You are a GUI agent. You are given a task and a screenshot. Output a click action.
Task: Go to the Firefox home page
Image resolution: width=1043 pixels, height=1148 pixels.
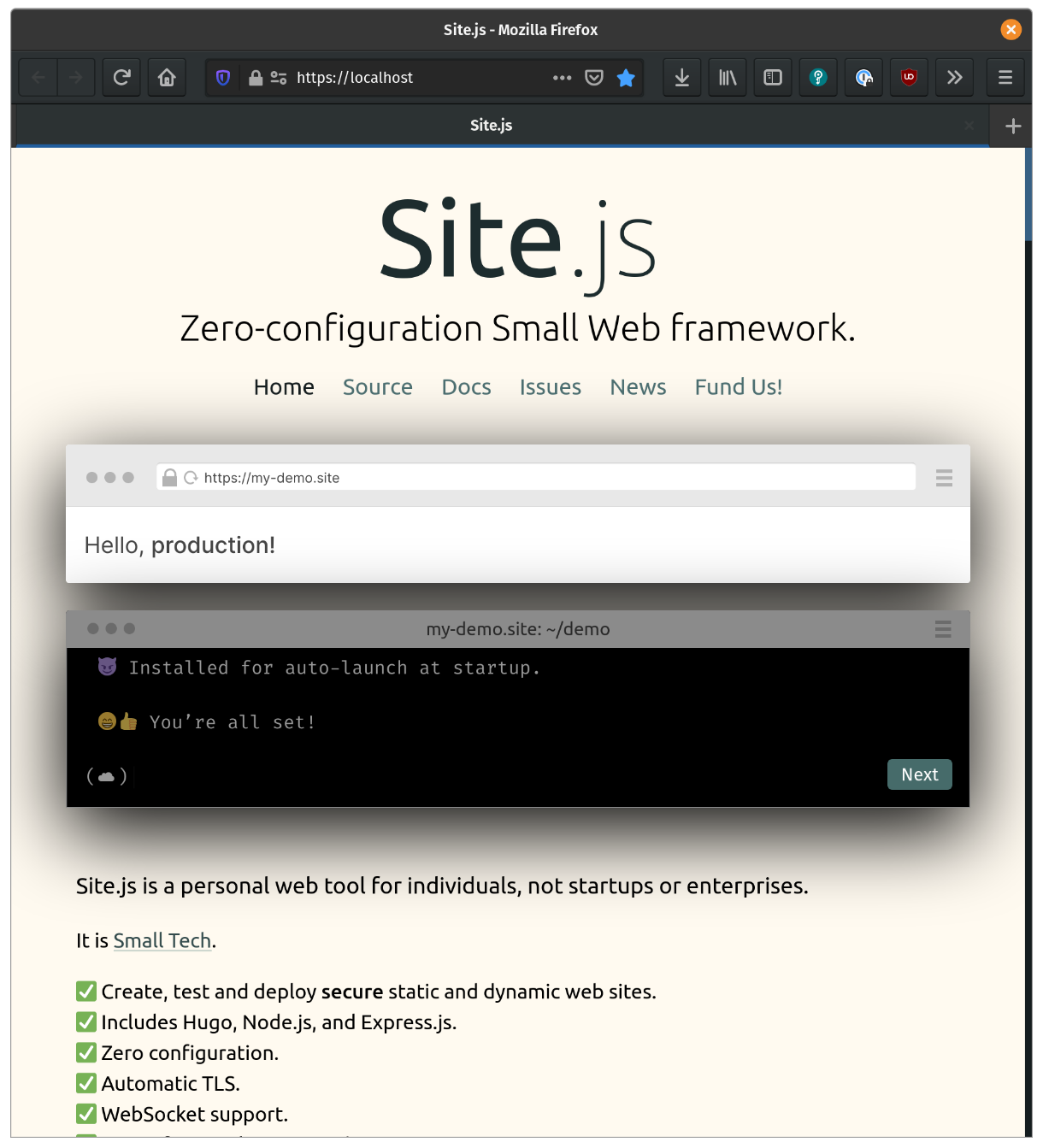pyautogui.click(x=167, y=78)
